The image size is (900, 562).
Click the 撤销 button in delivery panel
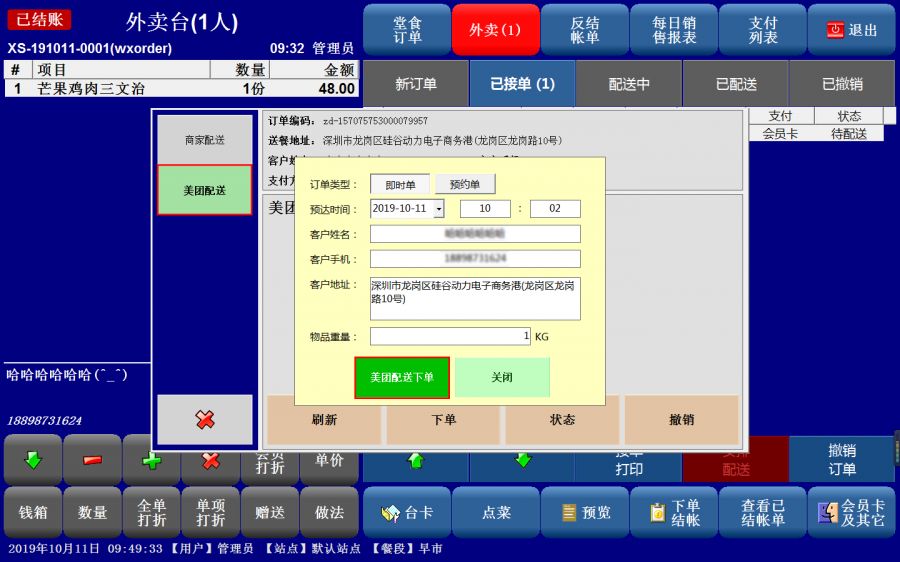coord(682,420)
